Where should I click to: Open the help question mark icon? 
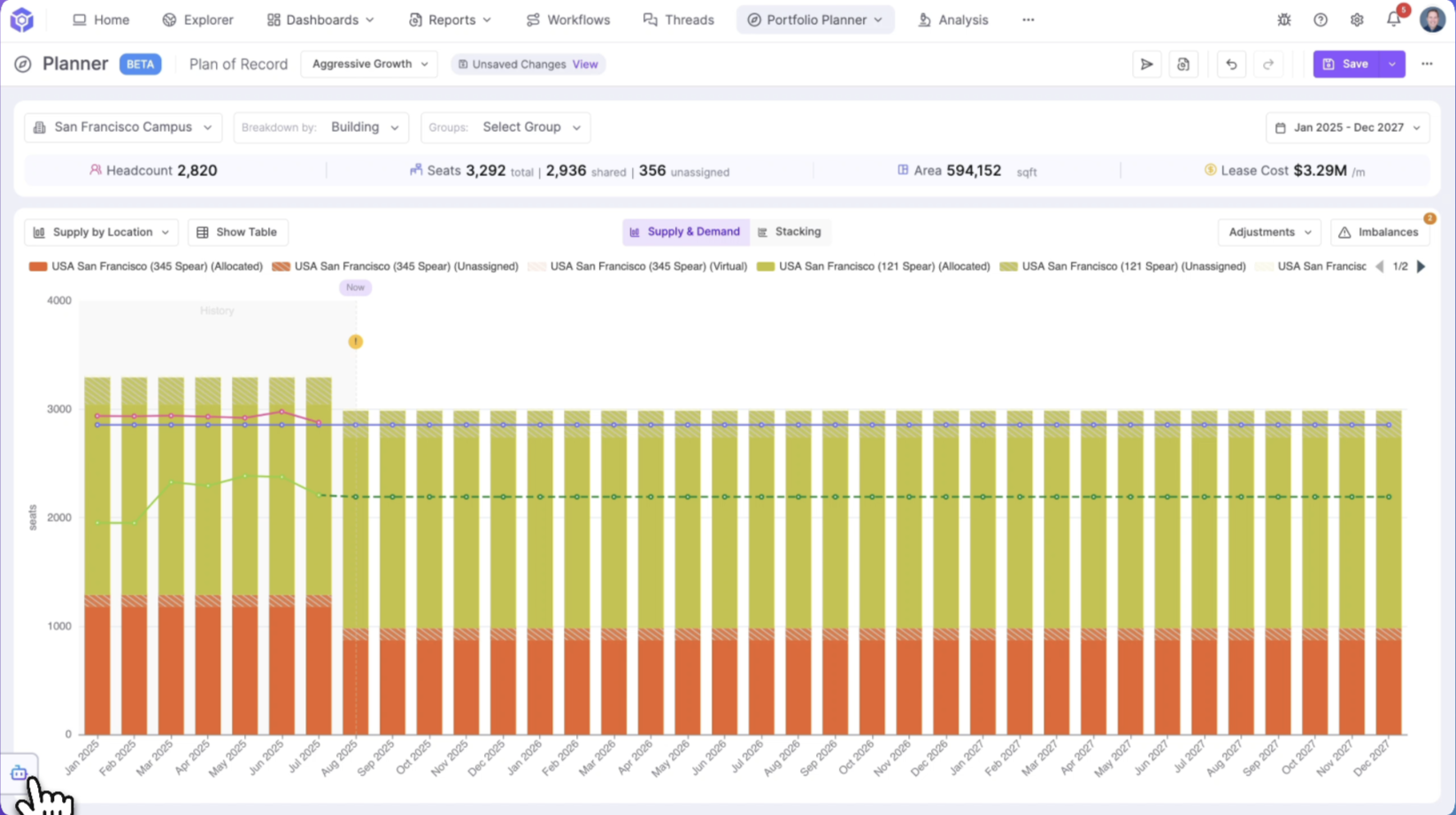(1320, 19)
